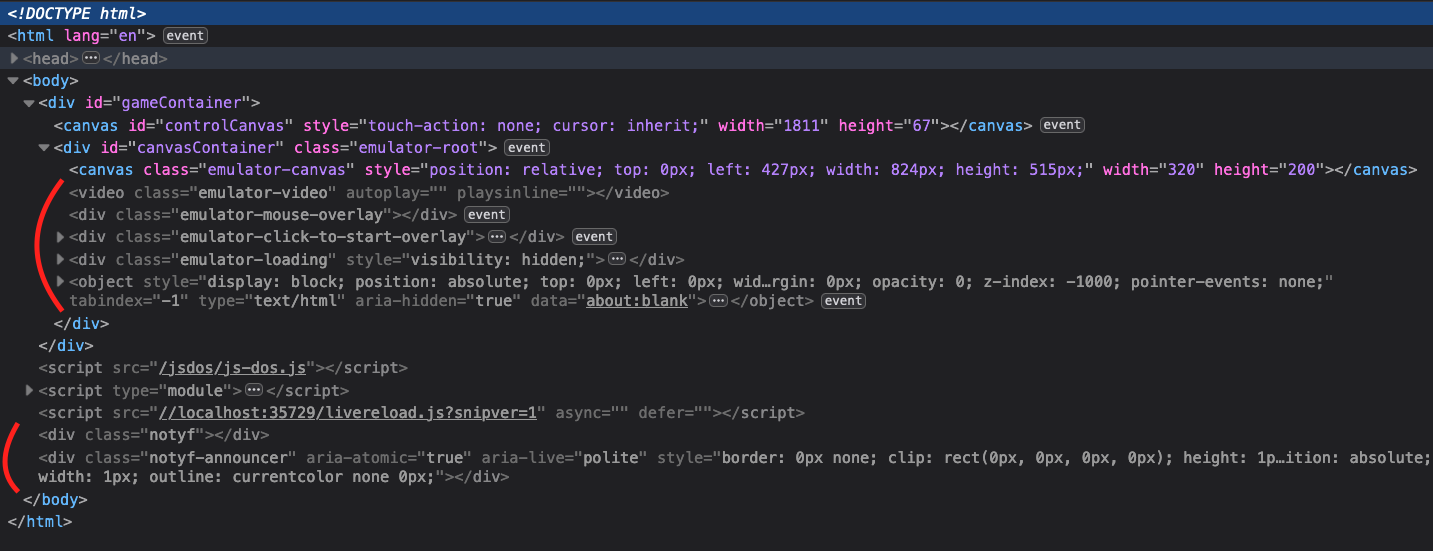Screen dimensions: 1433x551
Task: Click ellipsis badge in module script
Action: pos(254,390)
